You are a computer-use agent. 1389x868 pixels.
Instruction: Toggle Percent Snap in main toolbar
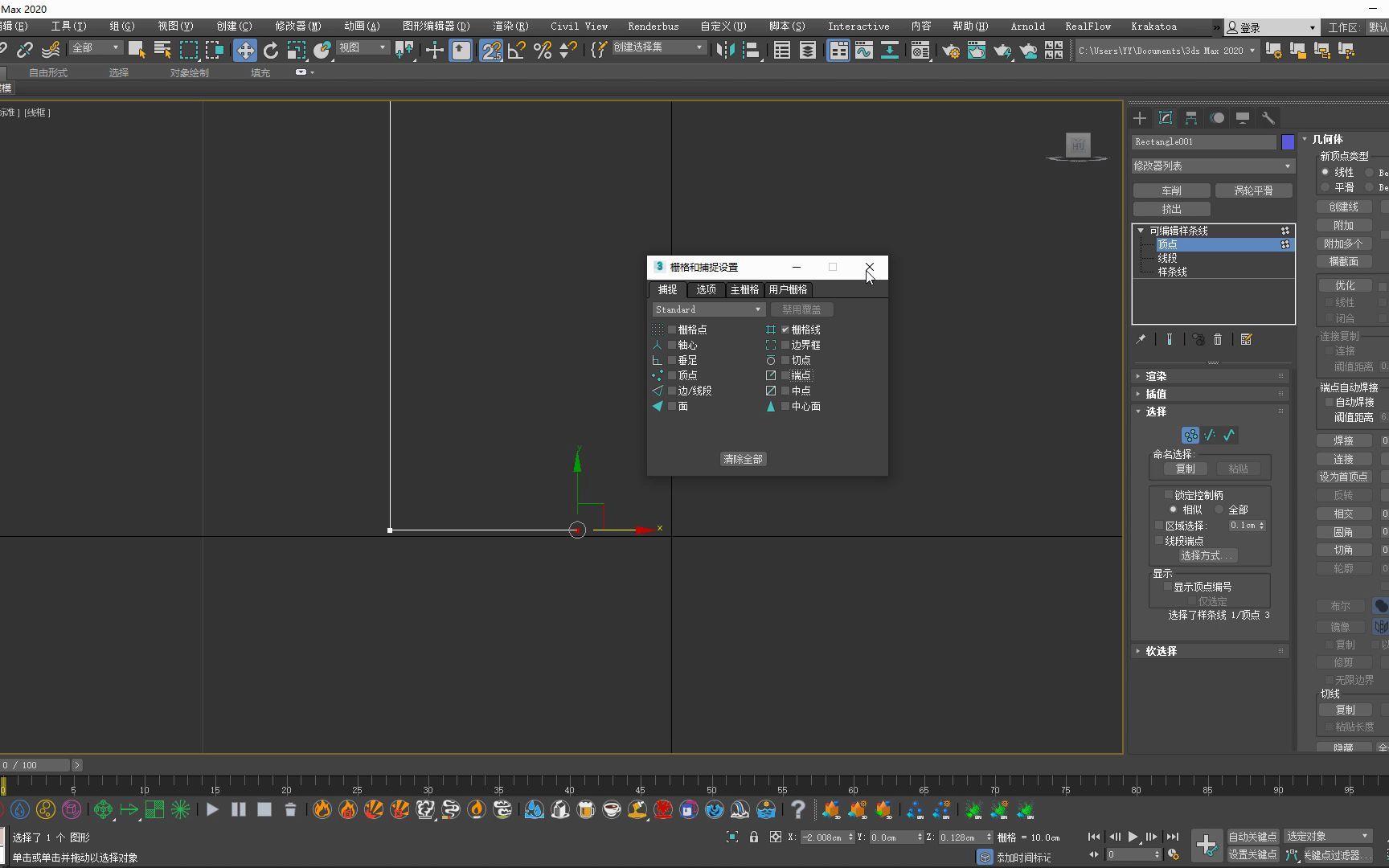coord(543,50)
